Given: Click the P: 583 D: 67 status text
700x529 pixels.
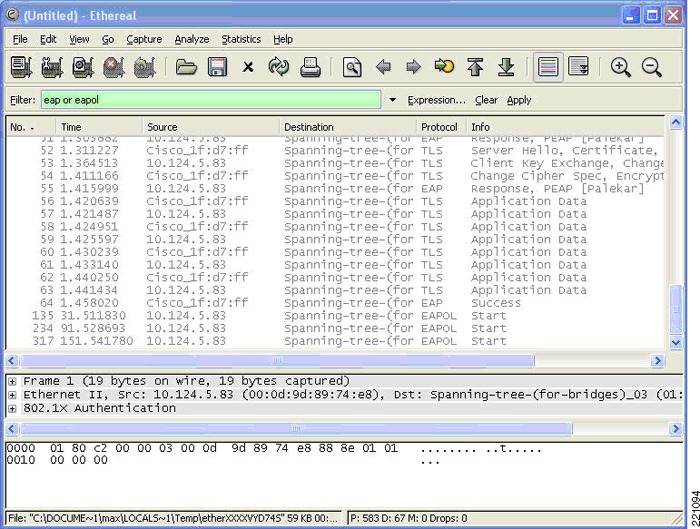Looking at the screenshot, I should click(408, 518).
